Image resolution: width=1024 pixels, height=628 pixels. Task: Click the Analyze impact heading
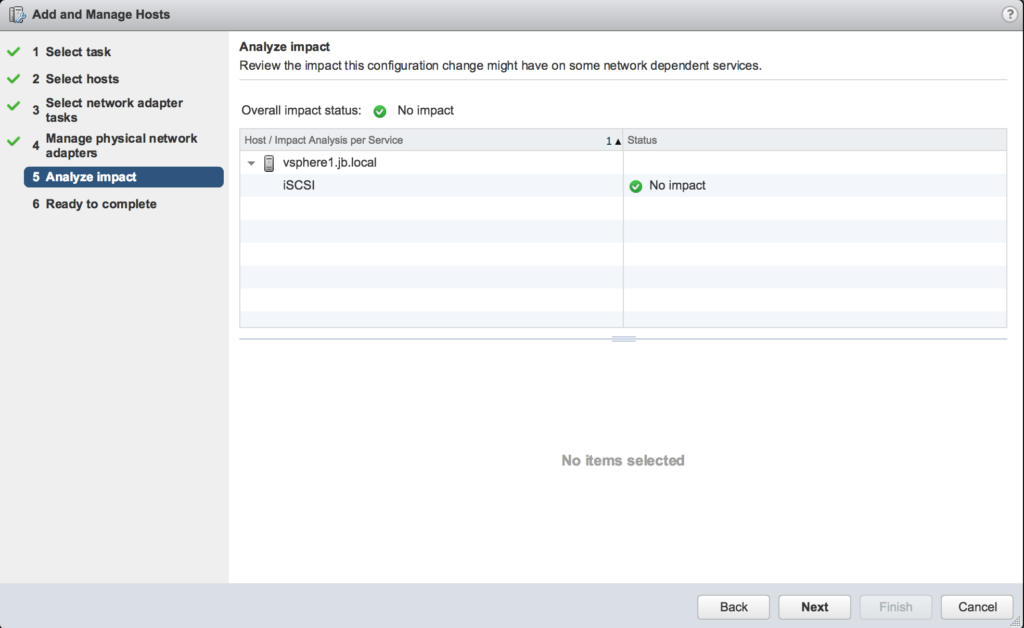284,46
